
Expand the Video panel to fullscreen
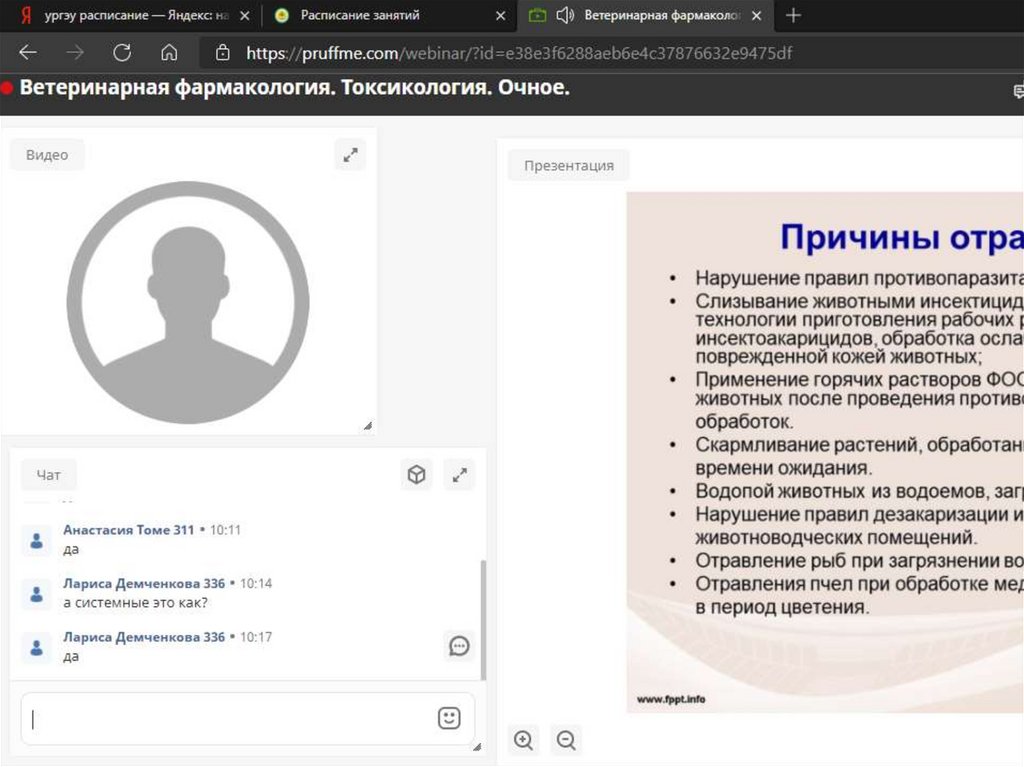(350, 155)
